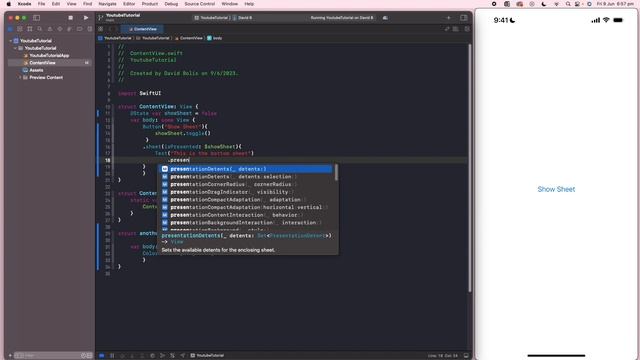Click the autocomplete list scrollbar
Image resolution: width=640 pixels, height=360 pixels.
[336, 172]
